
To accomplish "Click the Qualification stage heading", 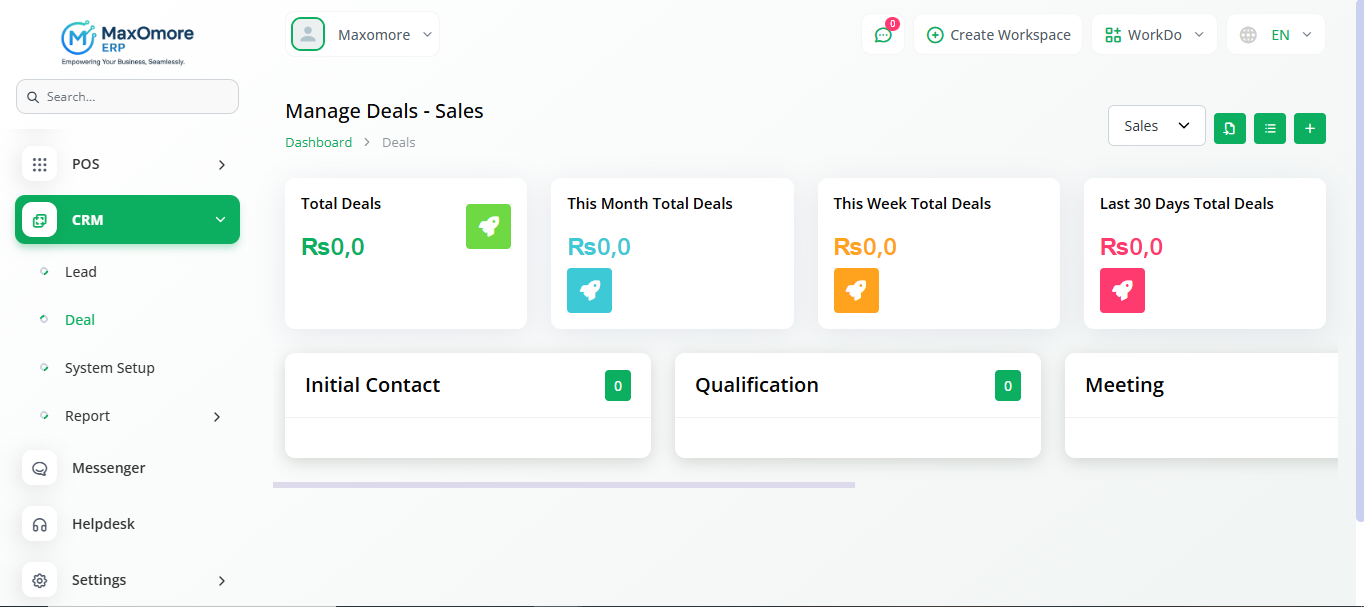I will coord(757,385).
